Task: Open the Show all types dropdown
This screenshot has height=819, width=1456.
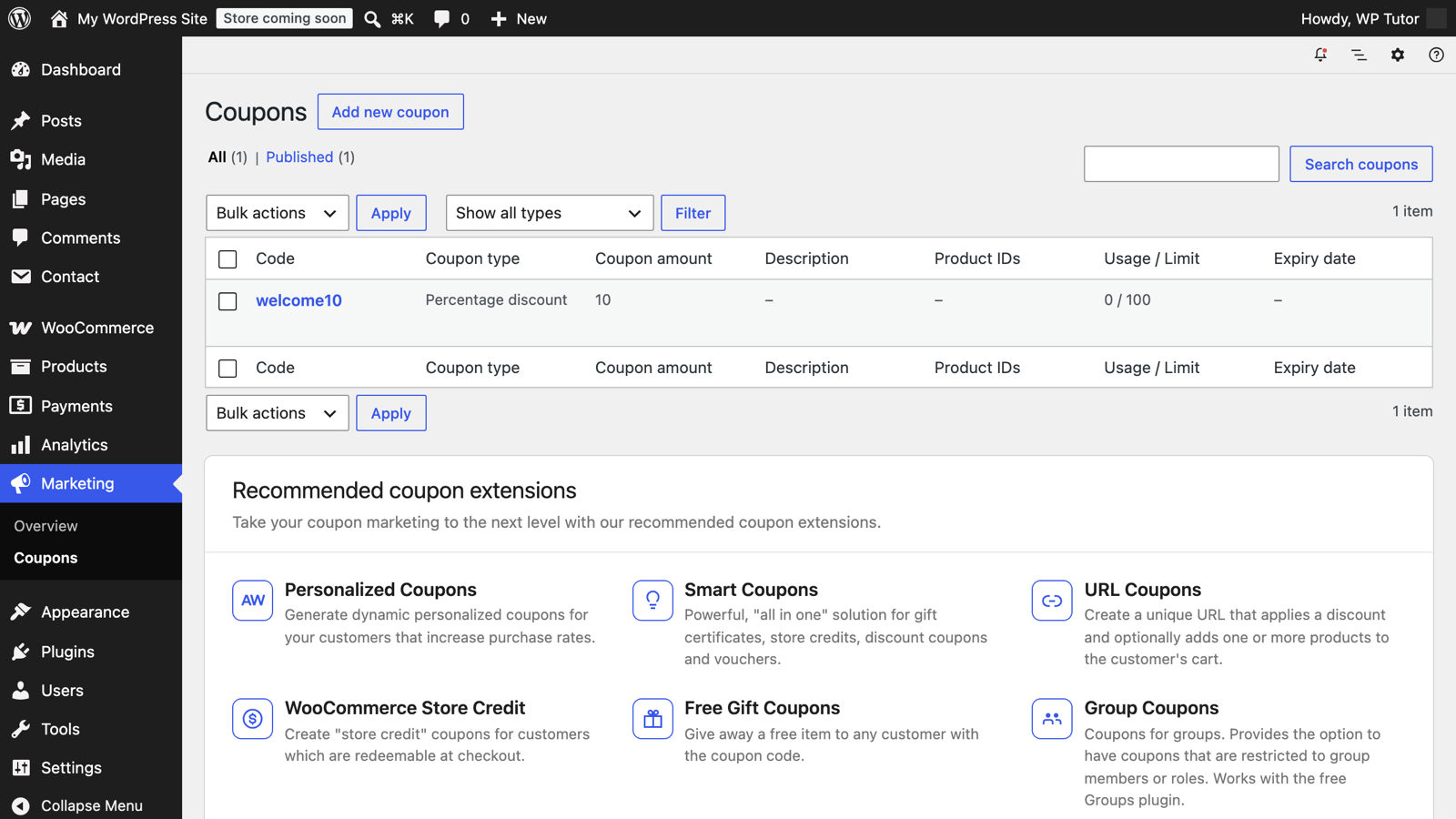Action: 550,213
